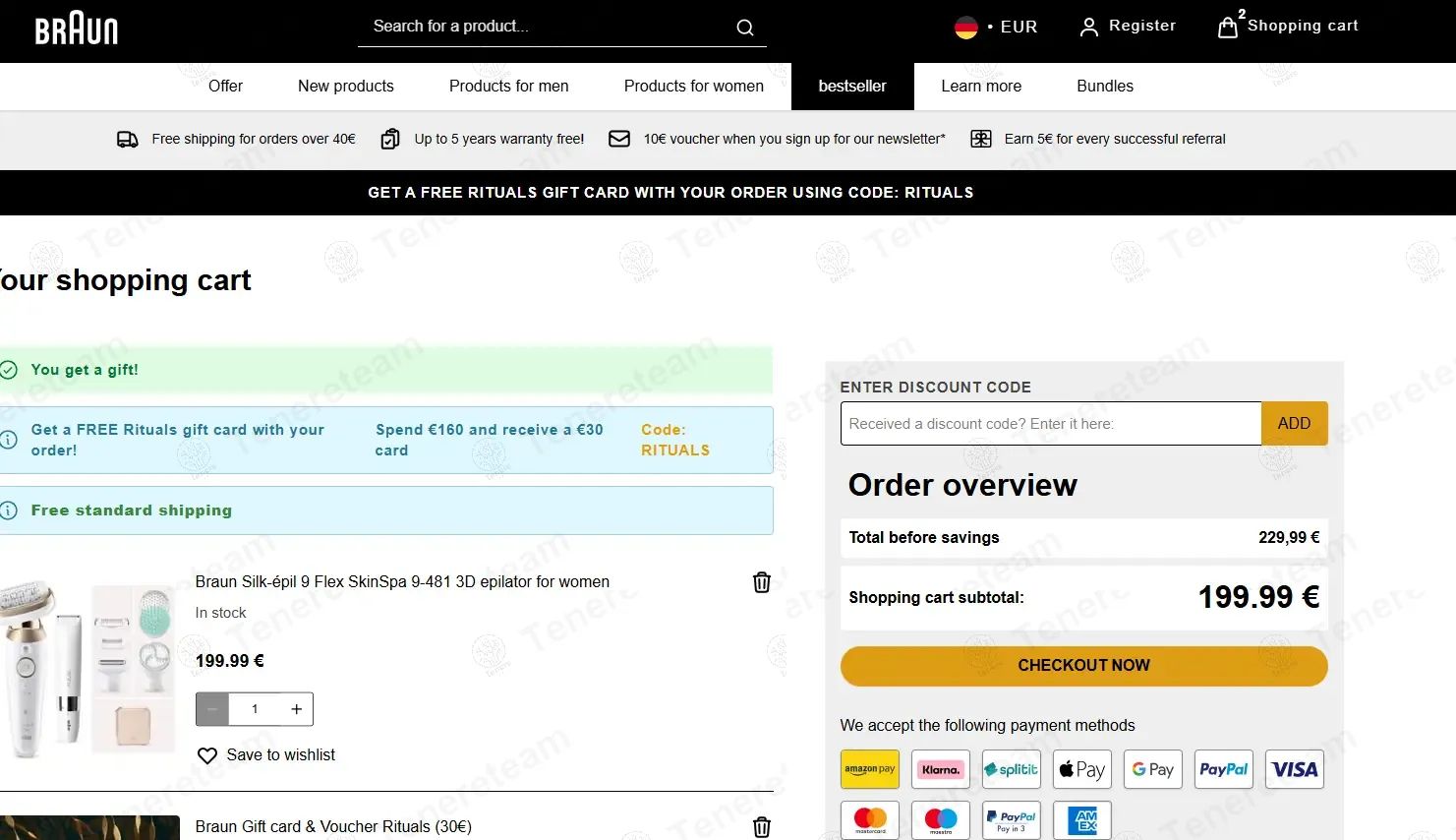Click the epilator product thumbnail
The width and height of the screenshot is (1456, 840).
click(x=87, y=670)
